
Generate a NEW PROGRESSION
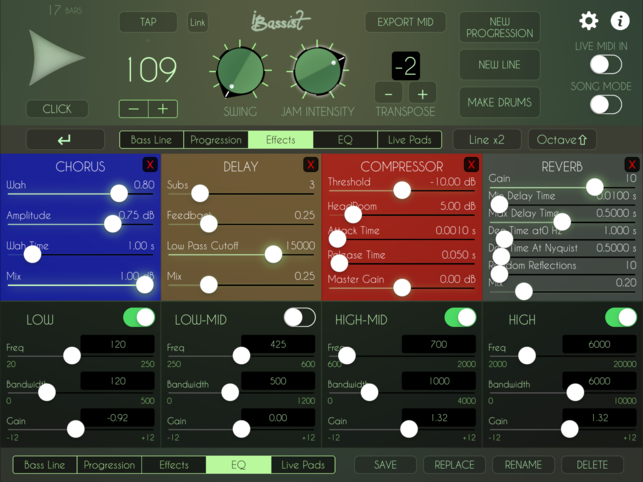[499, 27]
